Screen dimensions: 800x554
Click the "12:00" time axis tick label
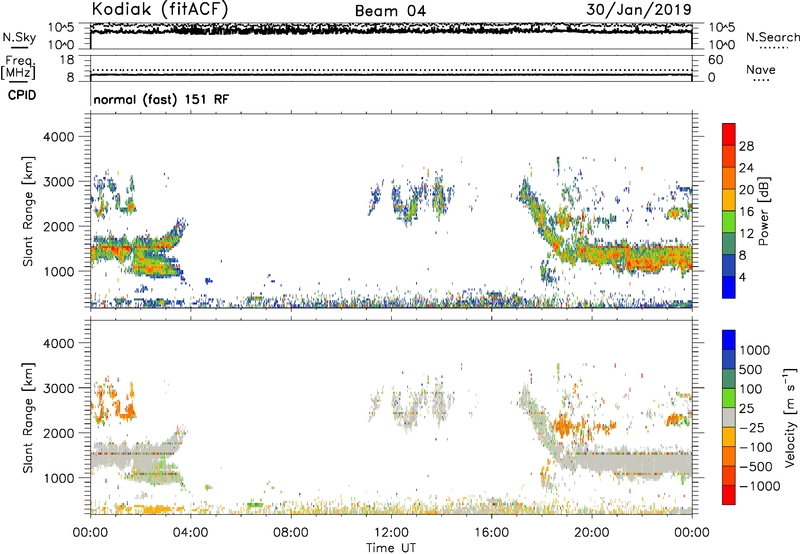coord(391,533)
